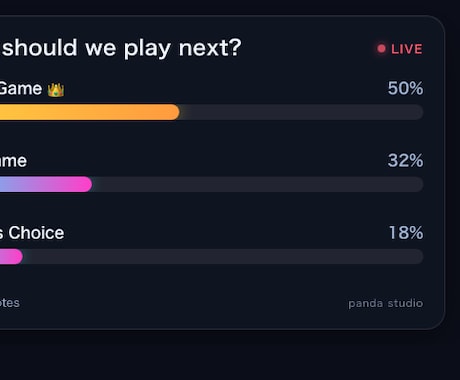Click the empty track of the 50% bar
460x380 pixels.
[x=302, y=112]
